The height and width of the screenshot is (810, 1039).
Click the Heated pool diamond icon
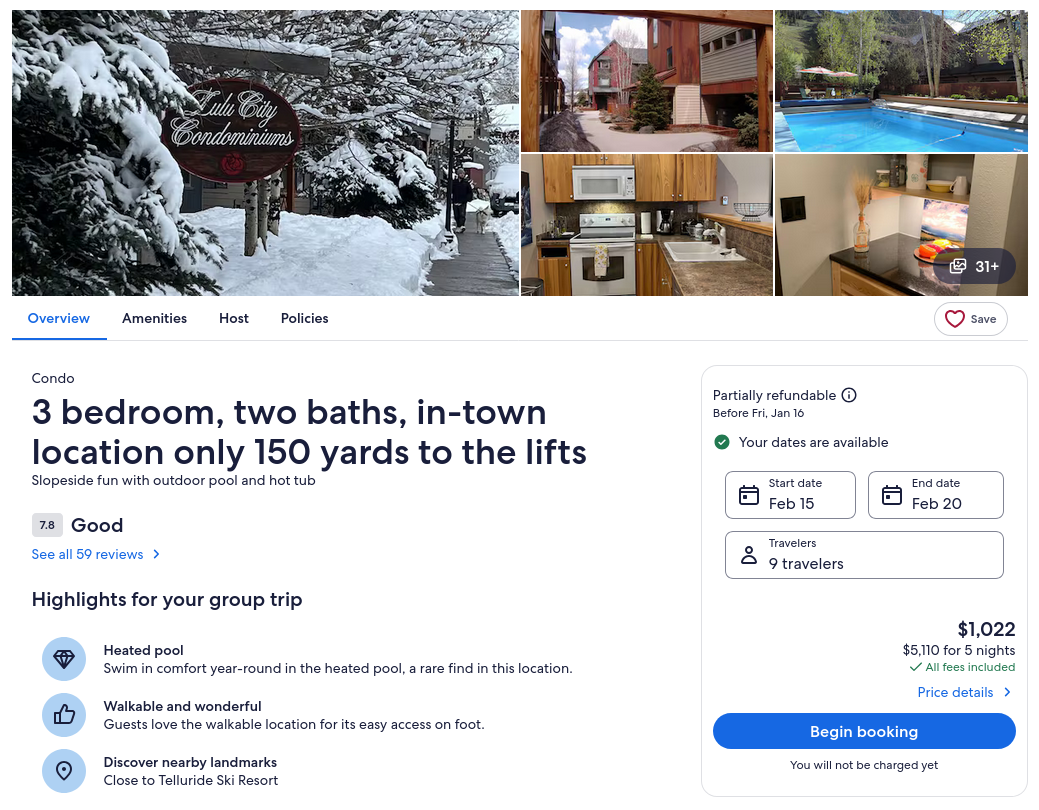64,659
